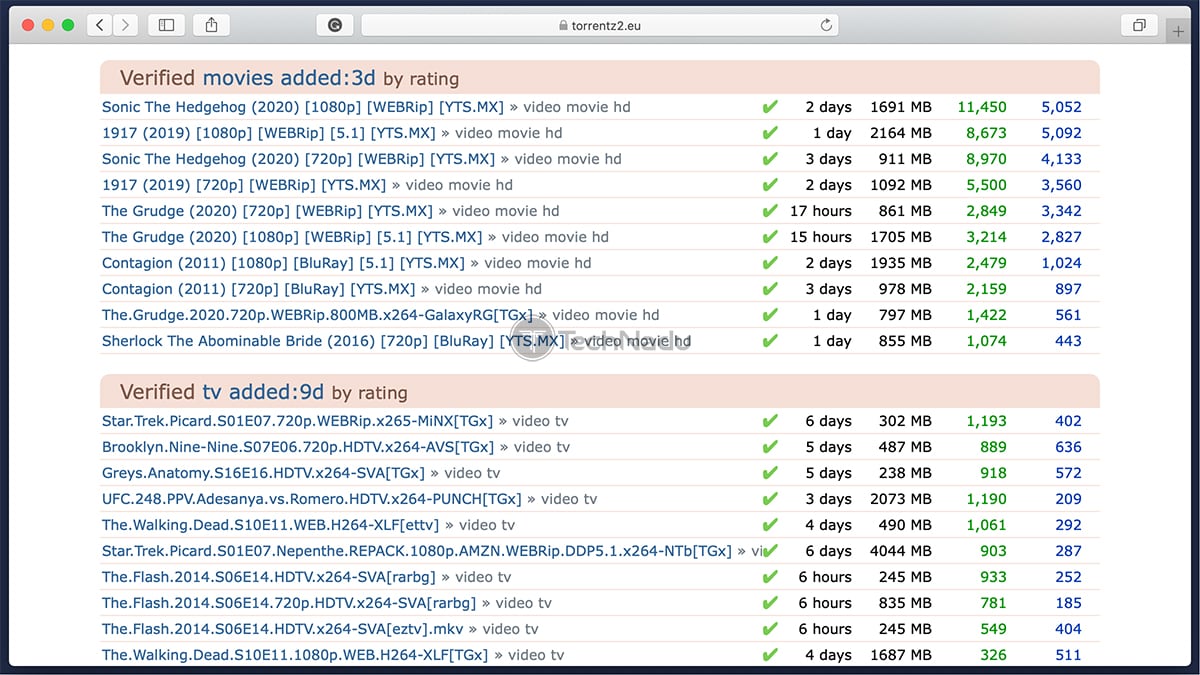Open UFC.248.PPV.Adesanya.vs.Romero torrent
Viewport: 1200px width, 675px height.
tap(312, 499)
